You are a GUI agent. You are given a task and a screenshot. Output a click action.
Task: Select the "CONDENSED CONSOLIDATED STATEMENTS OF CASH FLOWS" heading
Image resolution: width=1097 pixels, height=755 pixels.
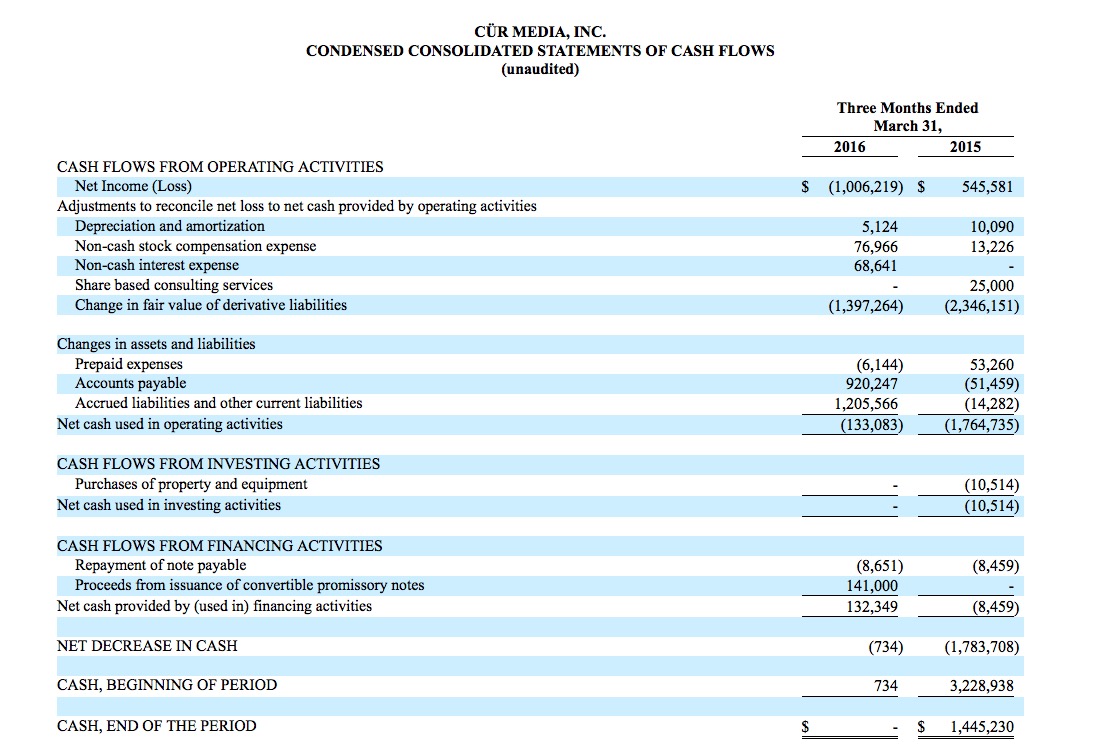(x=540, y=50)
